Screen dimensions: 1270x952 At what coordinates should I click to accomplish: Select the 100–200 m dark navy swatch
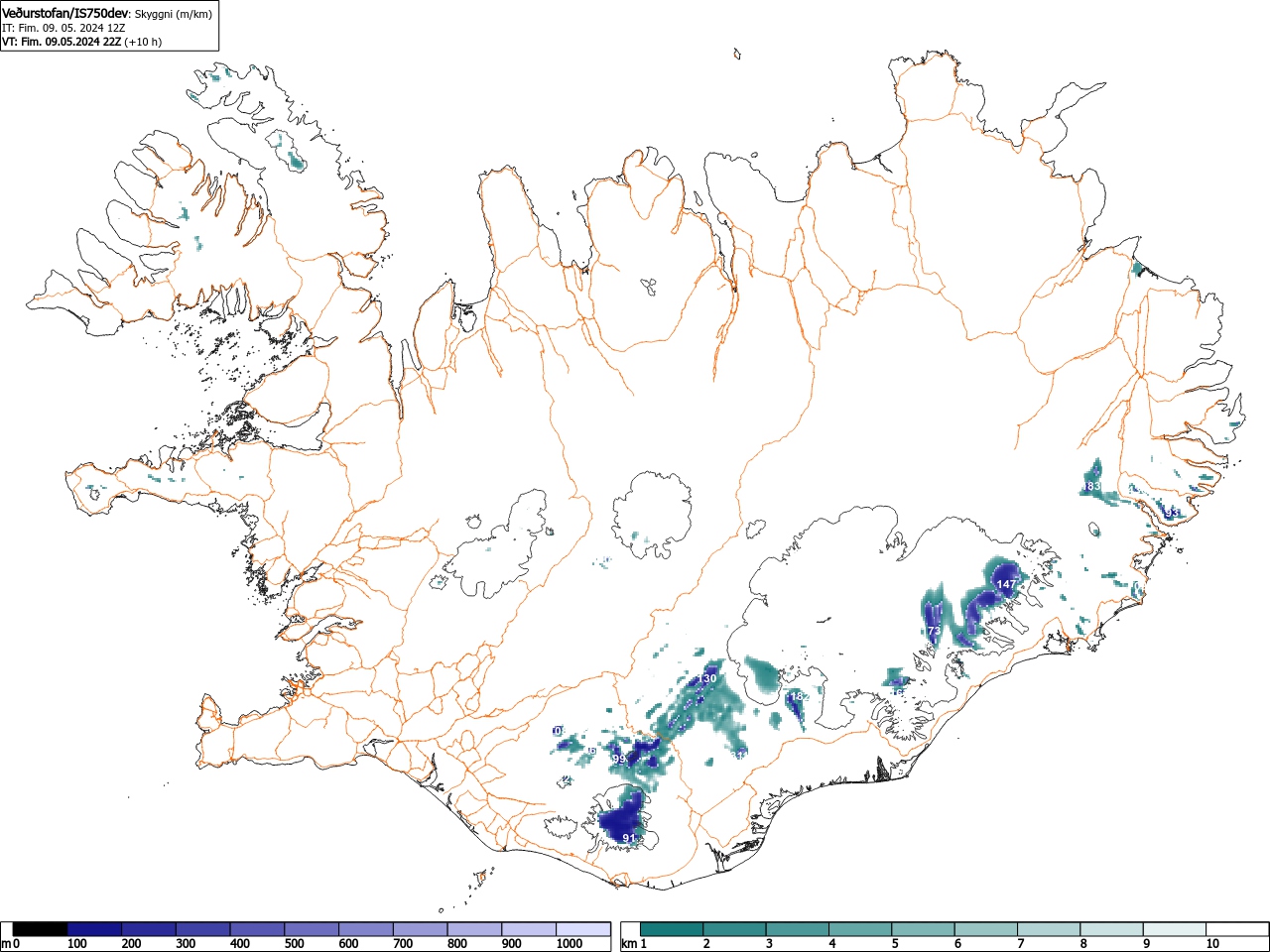pos(95,929)
